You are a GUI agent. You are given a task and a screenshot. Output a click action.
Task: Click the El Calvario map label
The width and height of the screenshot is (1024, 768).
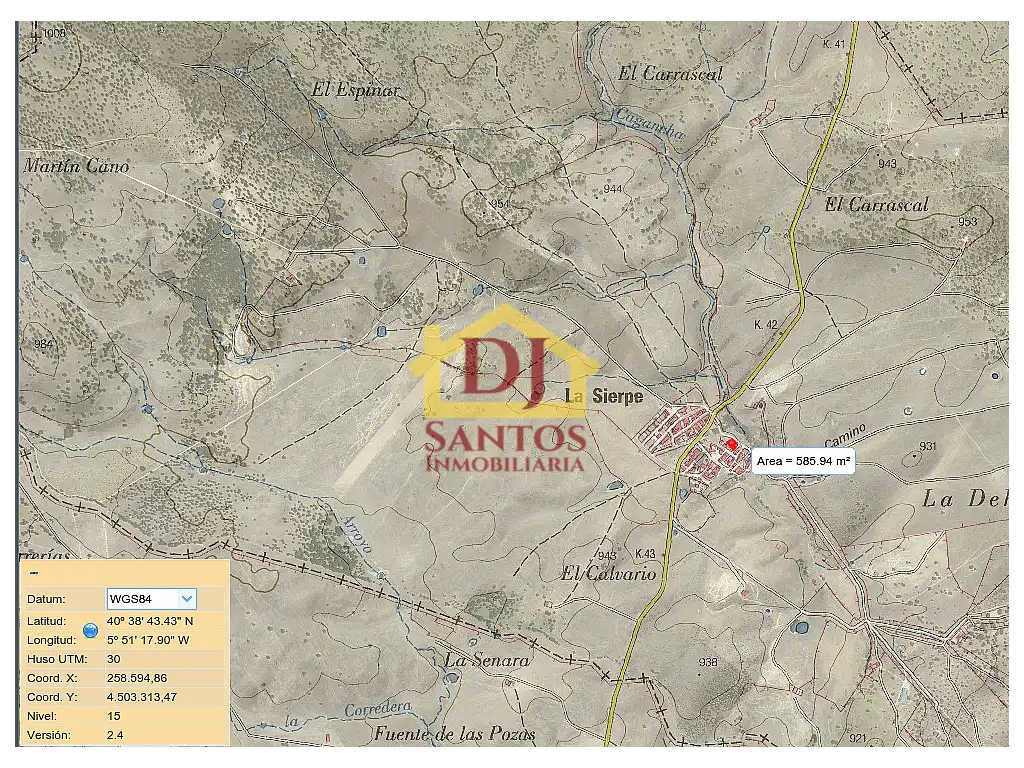(609, 573)
